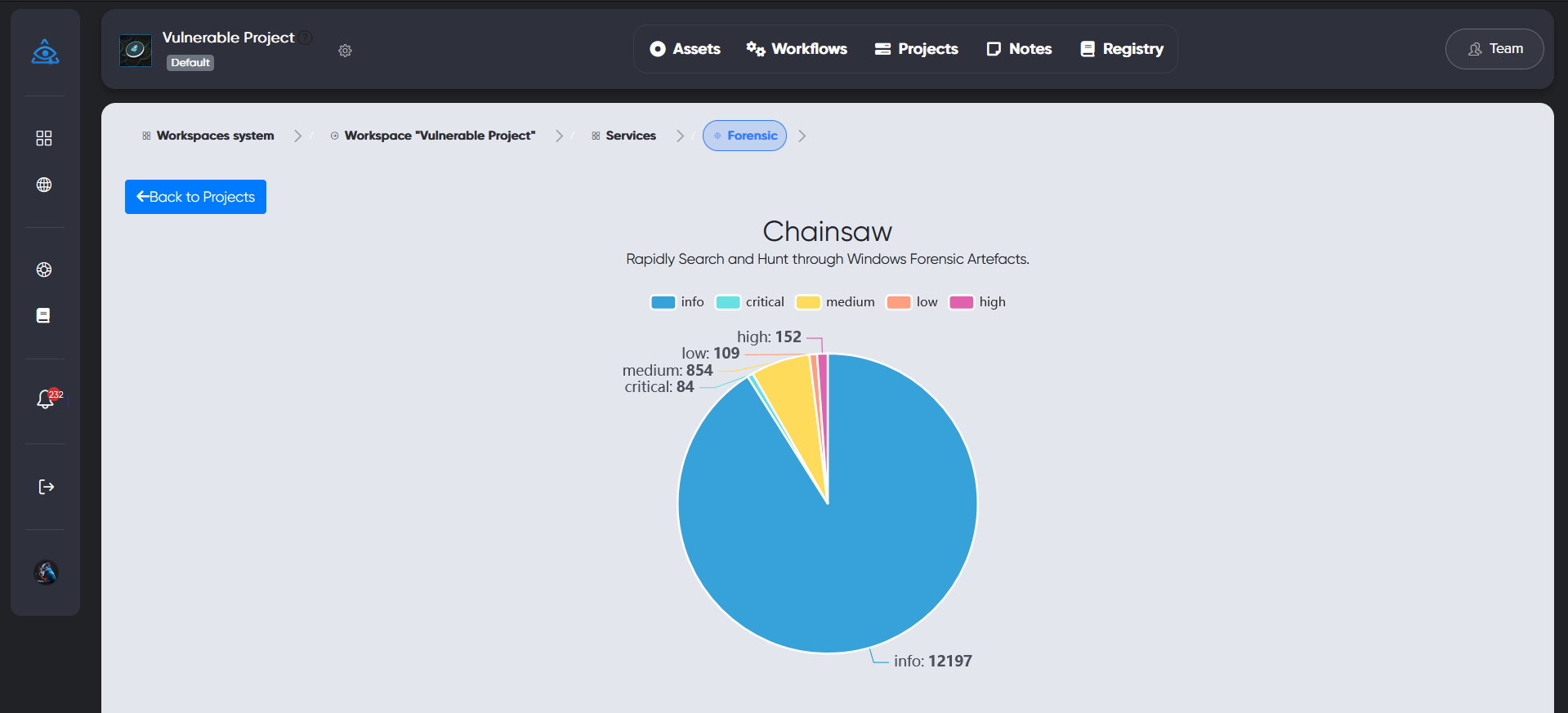Open the lifebuoy support icon in sidebar

click(44, 270)
